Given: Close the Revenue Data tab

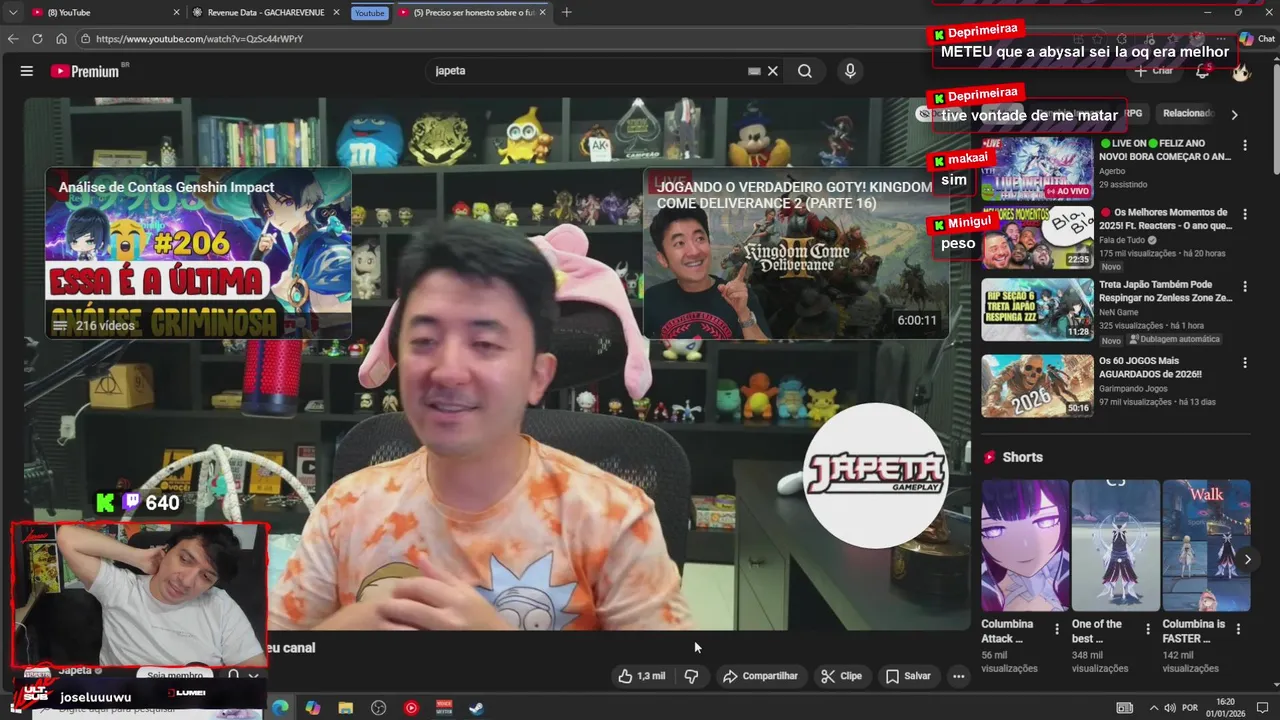Looking at the screenshot, I should click(337, 12).
